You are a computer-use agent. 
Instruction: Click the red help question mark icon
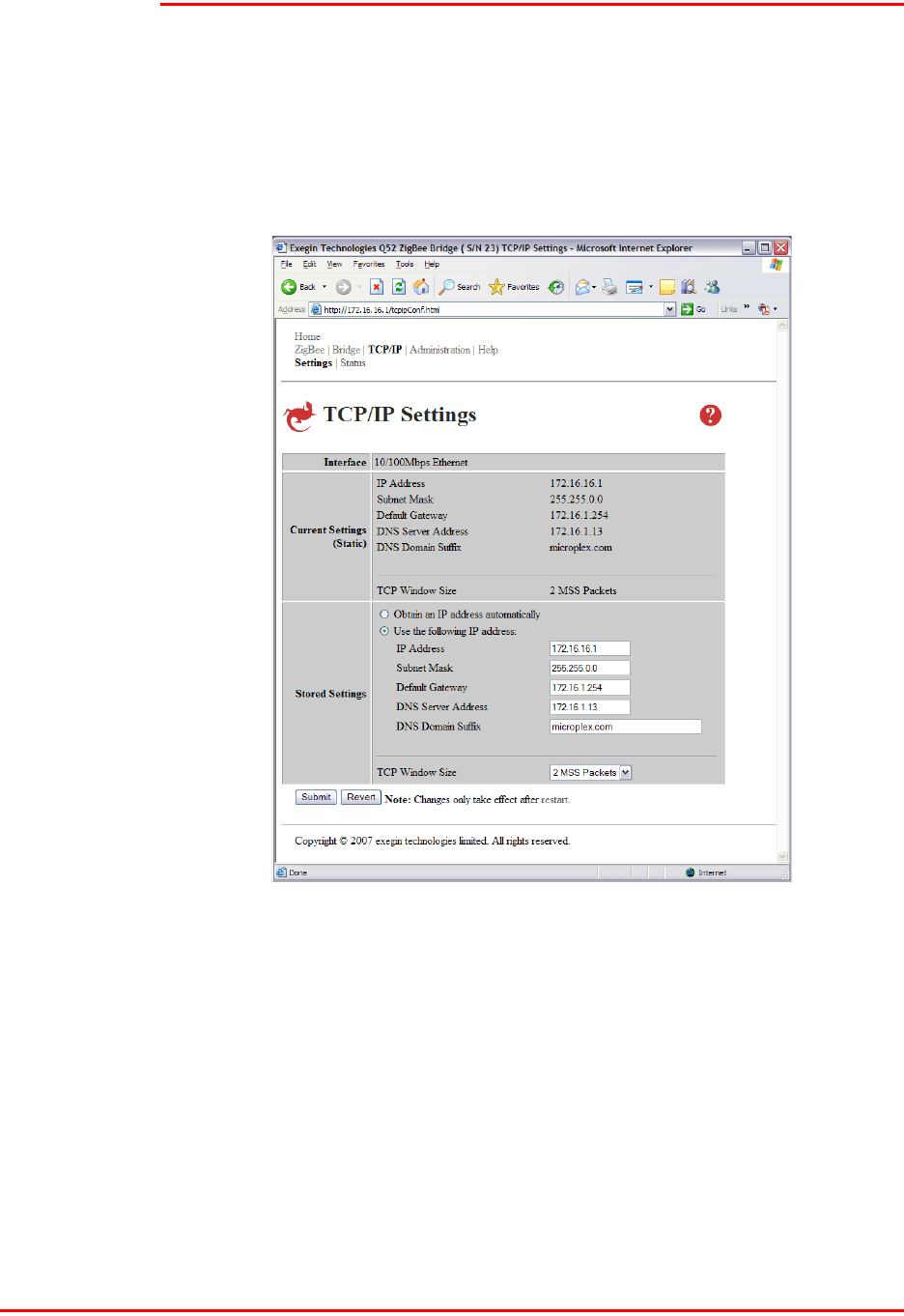710,415
